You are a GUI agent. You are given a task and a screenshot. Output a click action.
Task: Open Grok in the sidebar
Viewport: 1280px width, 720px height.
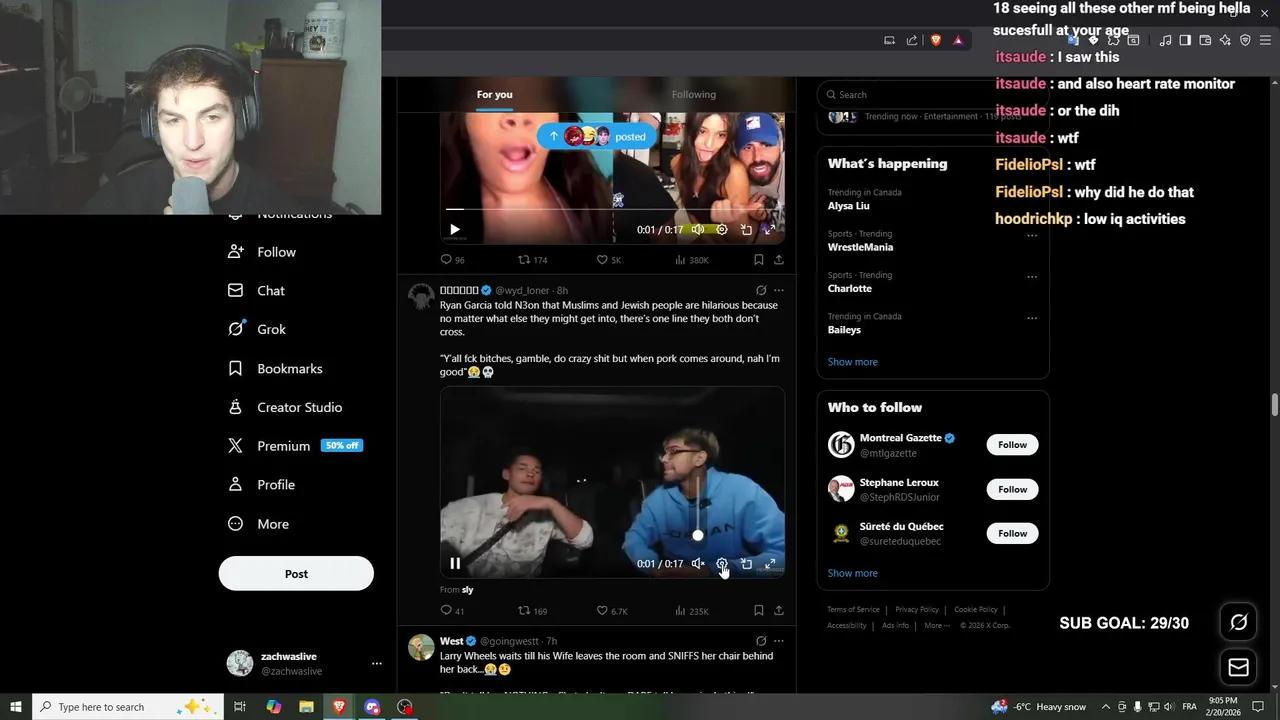258,329
